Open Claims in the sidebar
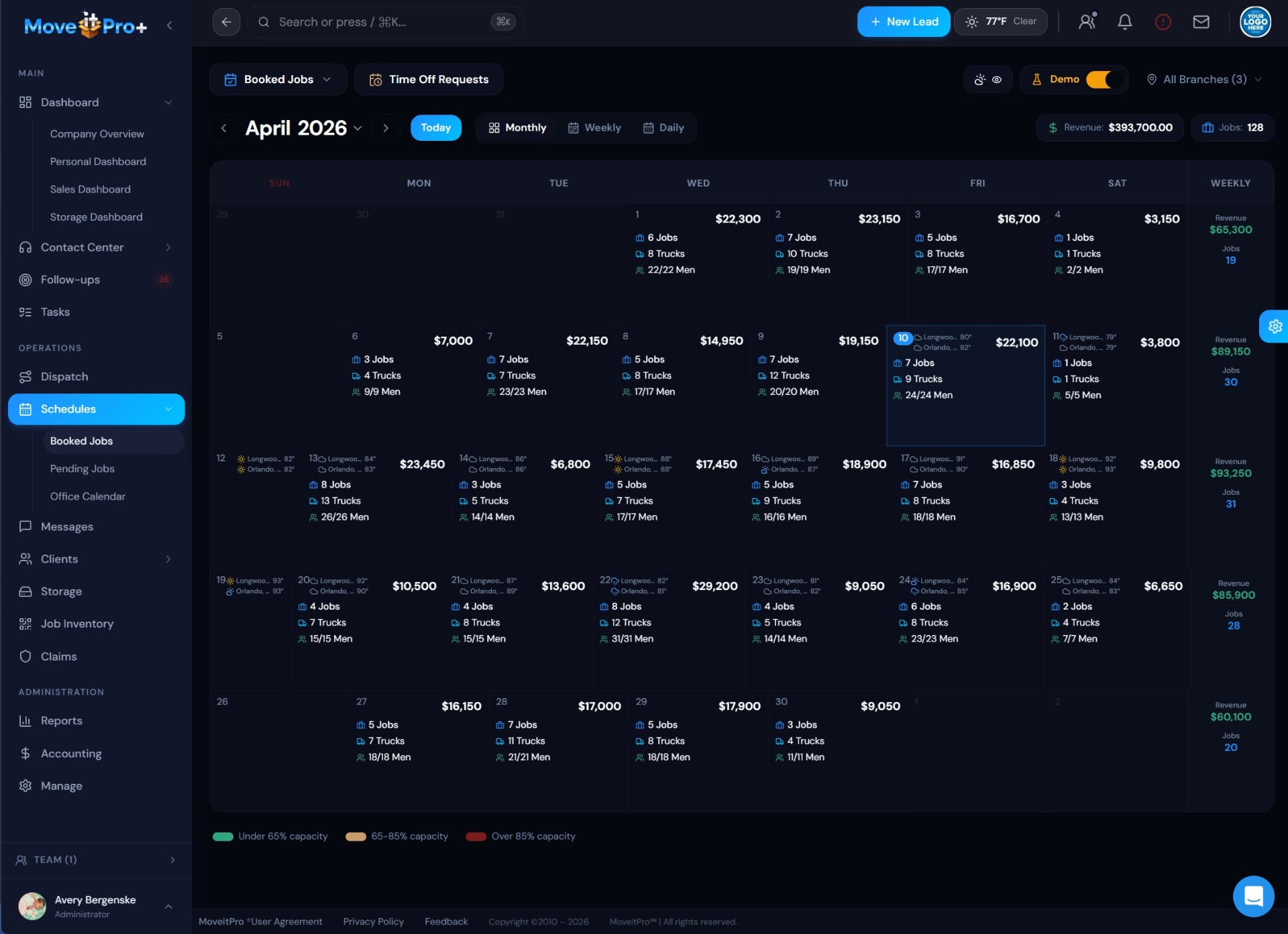Screen dimensions: 1288x934 [96, 656]
